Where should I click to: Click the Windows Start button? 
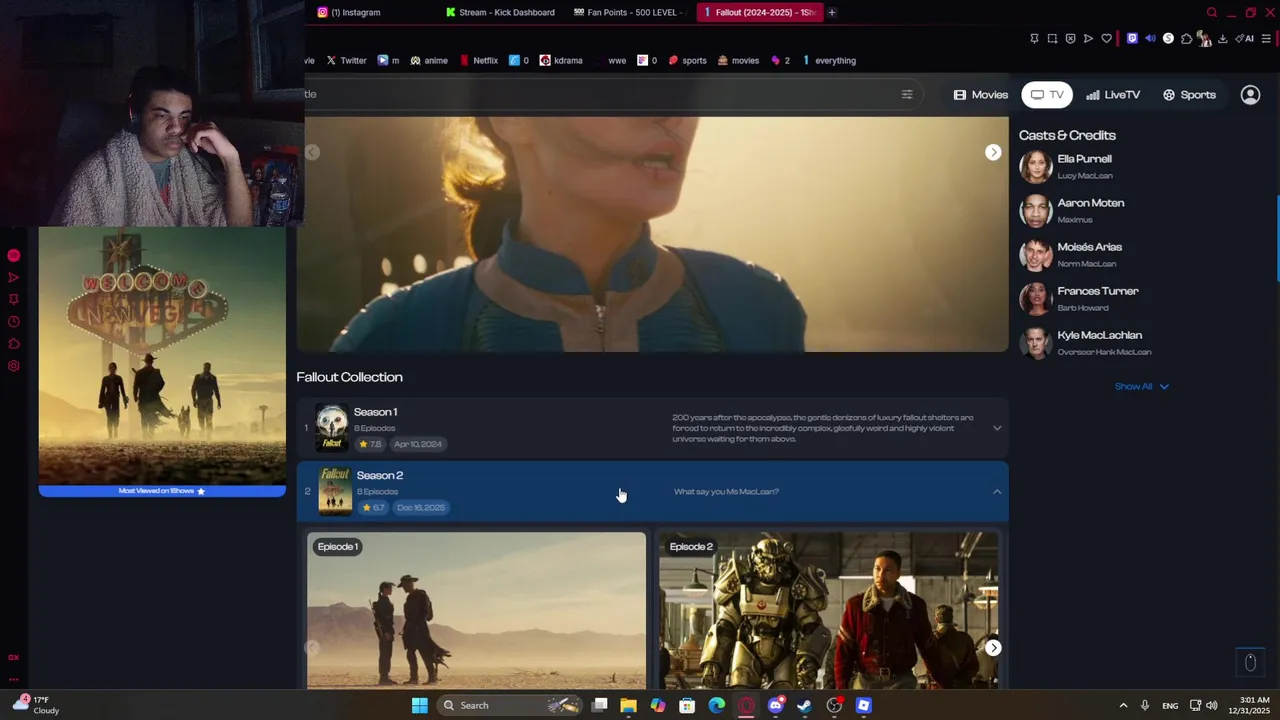(420, 706)
